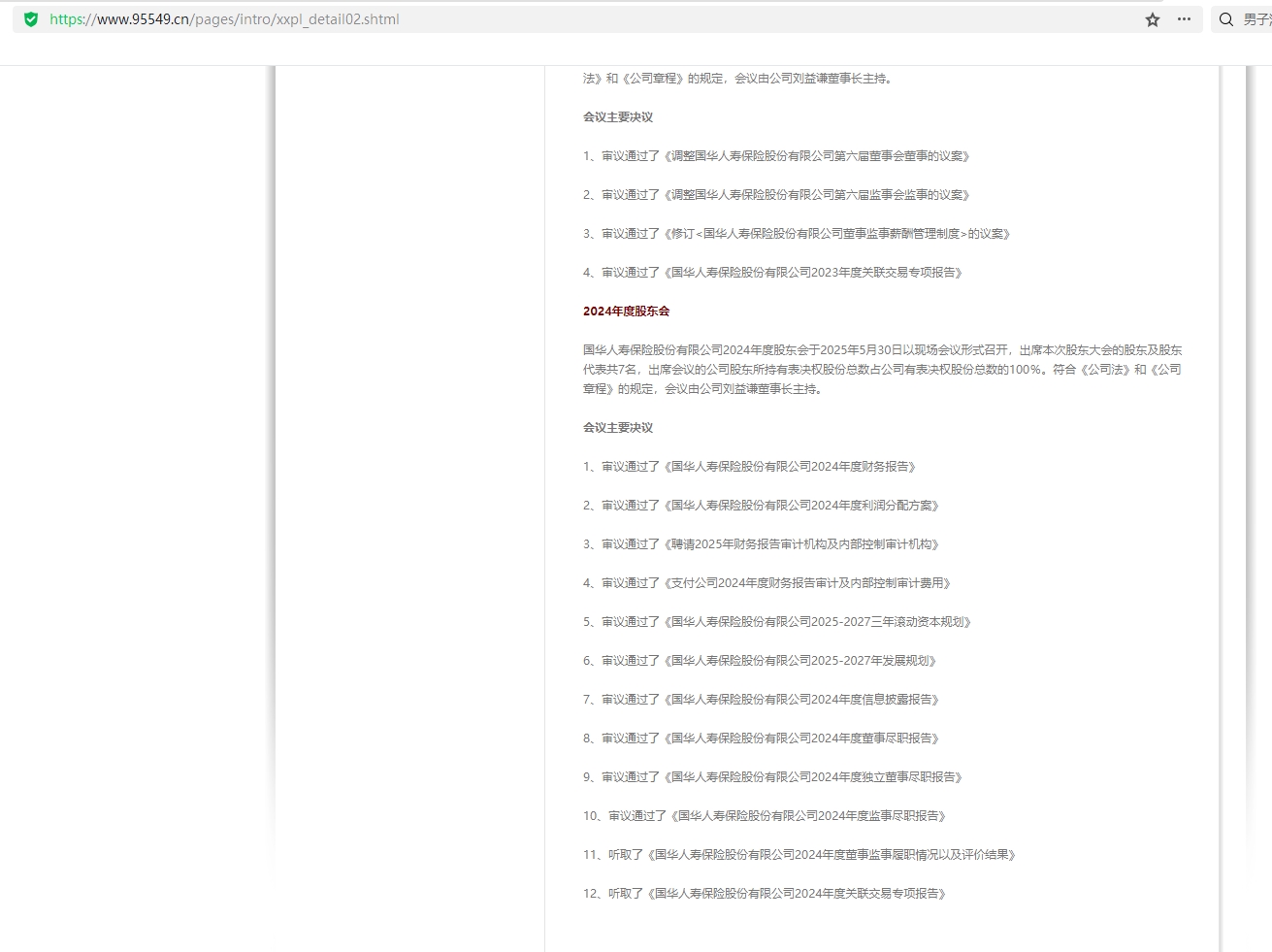The width and height of the screenshot is (1272, 952).
Task: Click the search box beside the magnifier
Action: 1256,19
